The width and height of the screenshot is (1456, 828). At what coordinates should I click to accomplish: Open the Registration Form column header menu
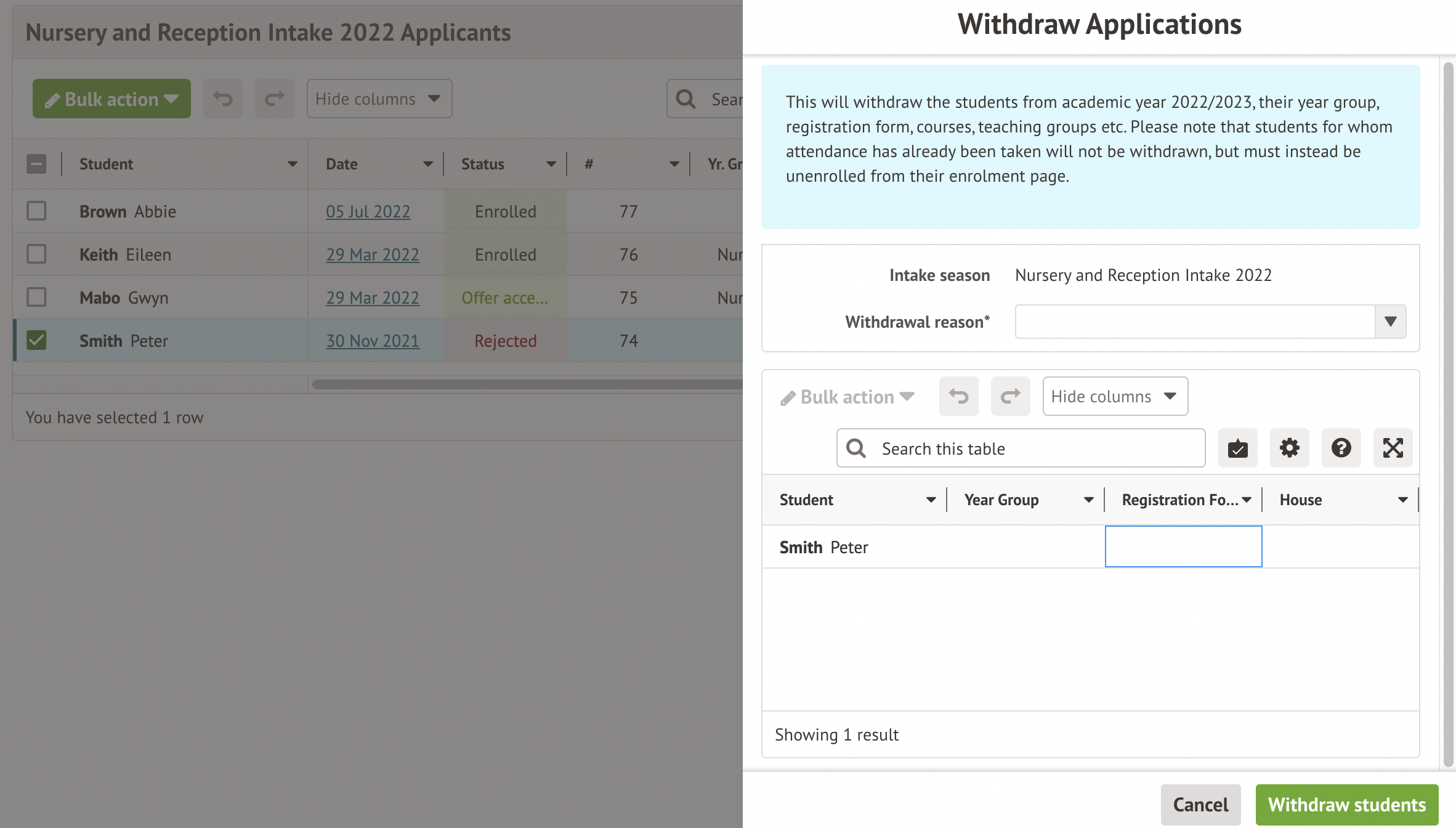coord(1247,500)
